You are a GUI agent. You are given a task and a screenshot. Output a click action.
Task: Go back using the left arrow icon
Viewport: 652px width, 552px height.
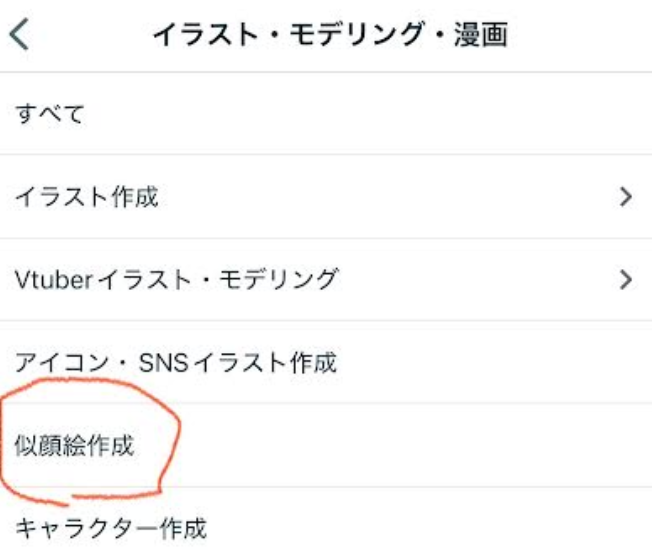(19, 34)
